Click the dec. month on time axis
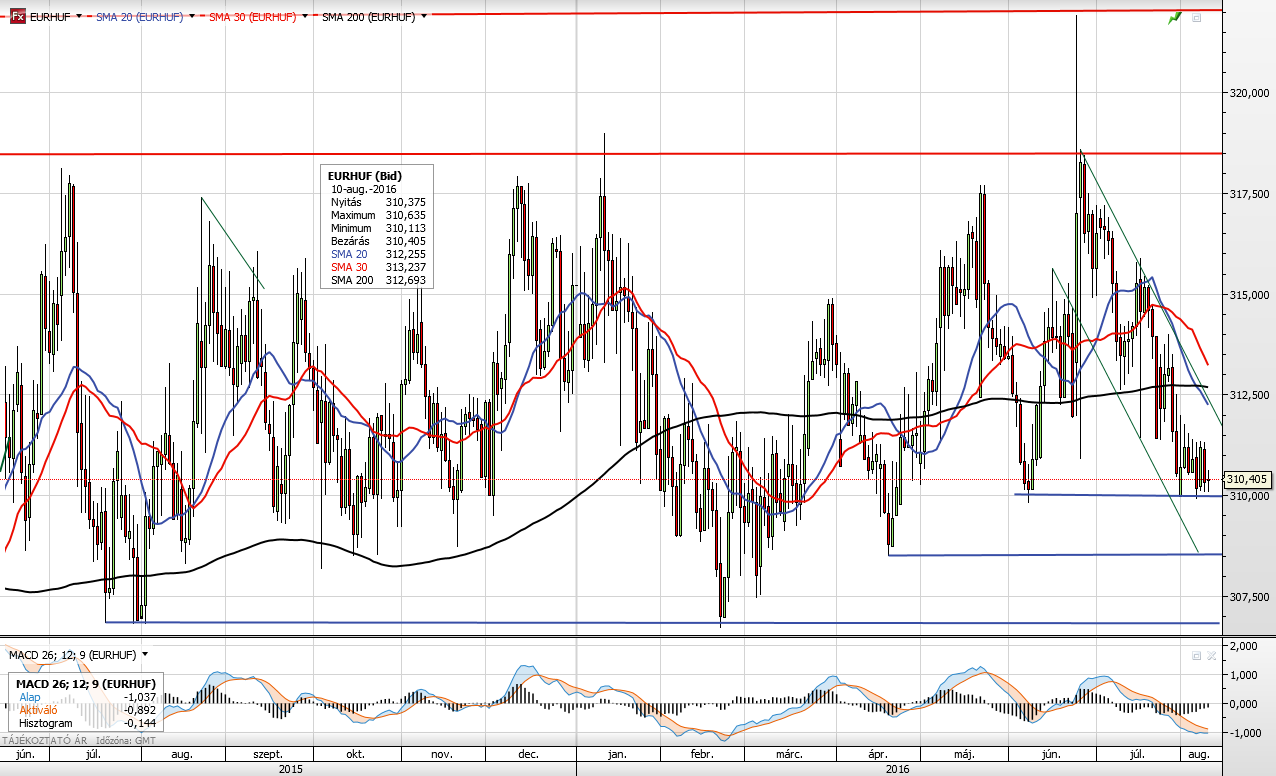 (530, 755)
